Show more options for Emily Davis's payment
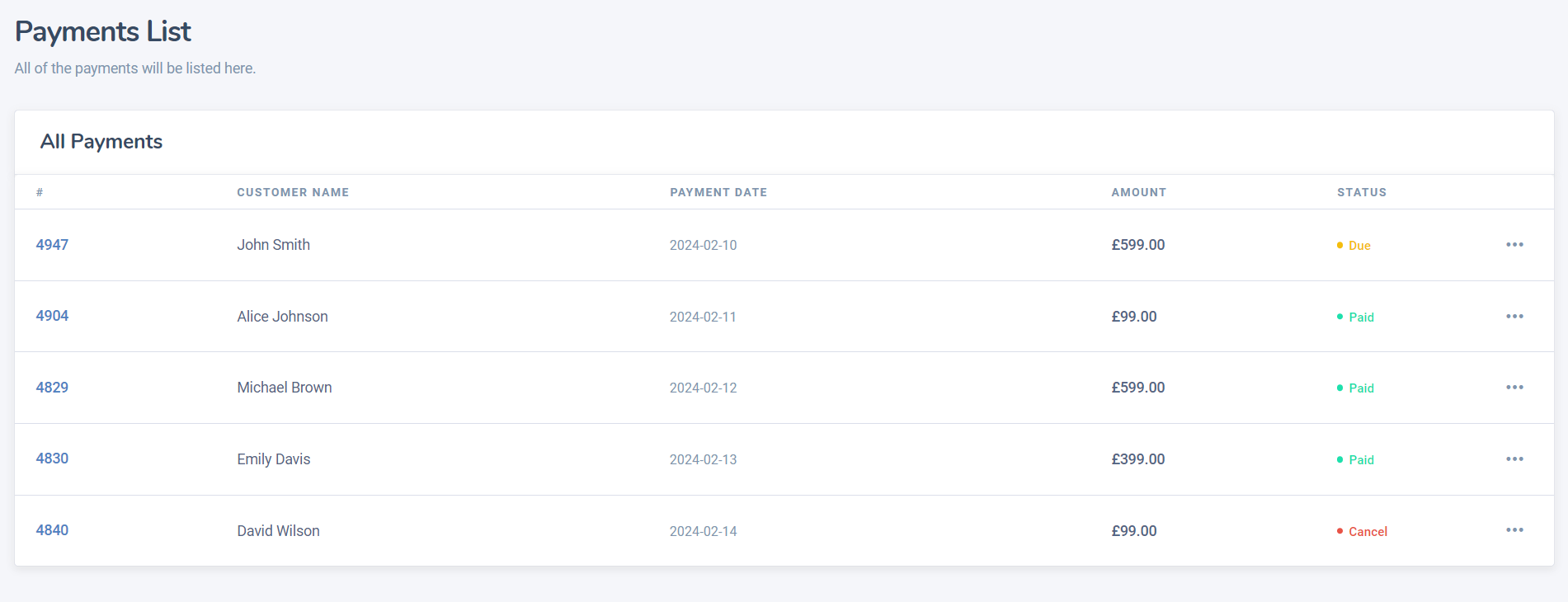The width and height of the screenshot is (1568, 602). (1514, 459)
